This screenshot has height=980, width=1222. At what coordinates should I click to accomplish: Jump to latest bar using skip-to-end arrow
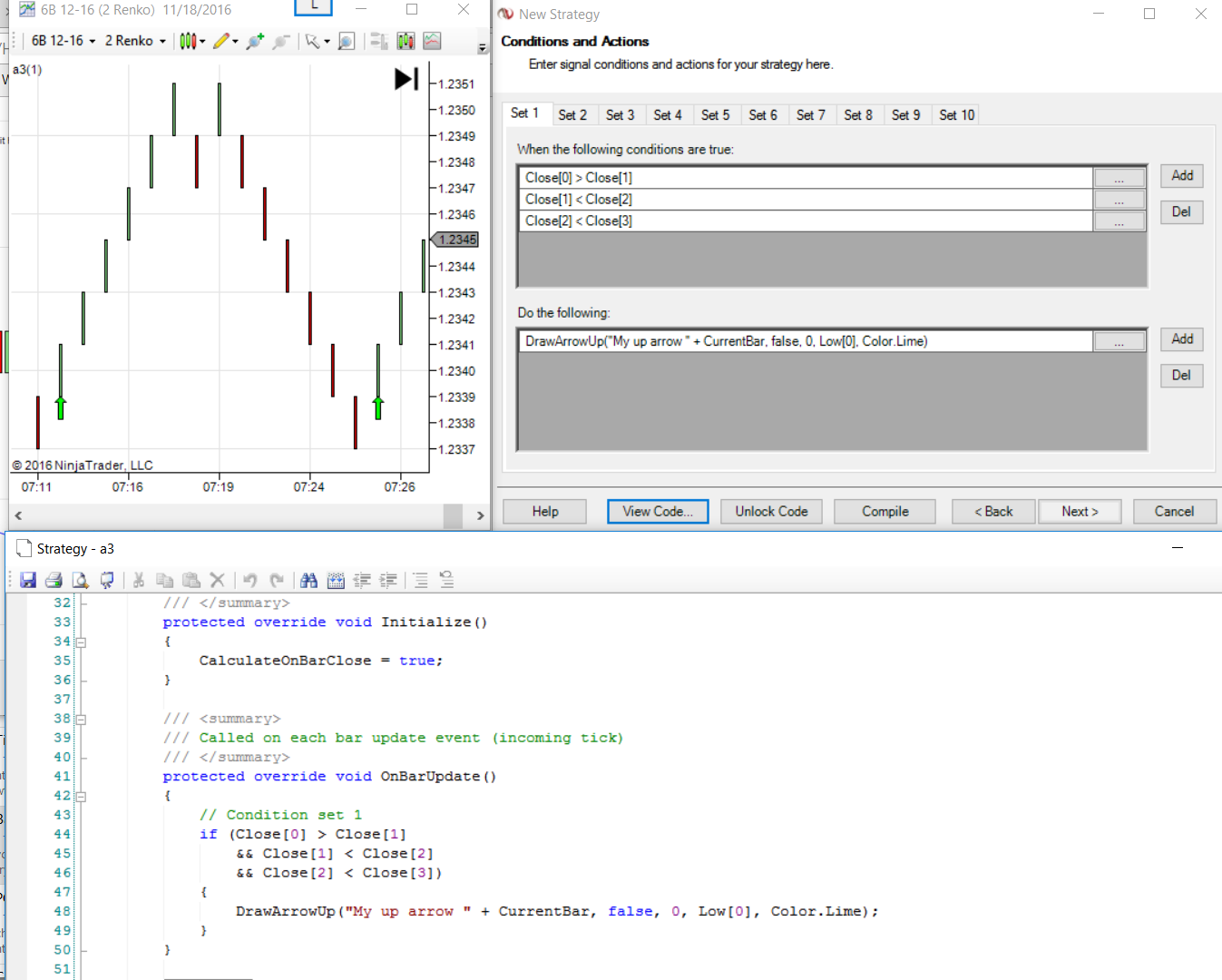point(406,80)
